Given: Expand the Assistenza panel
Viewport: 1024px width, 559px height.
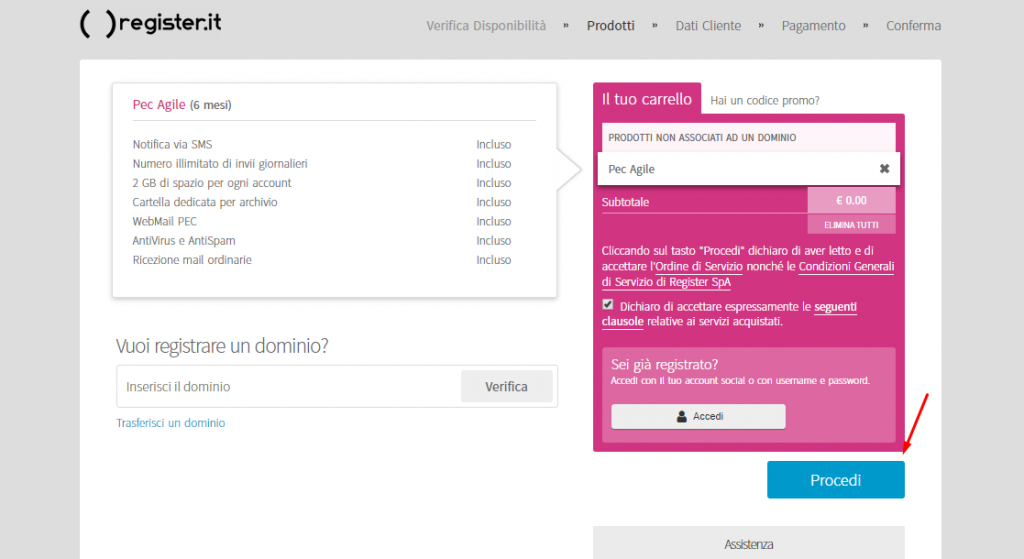Looking at the screenshot, I should (x=748, y=544).
